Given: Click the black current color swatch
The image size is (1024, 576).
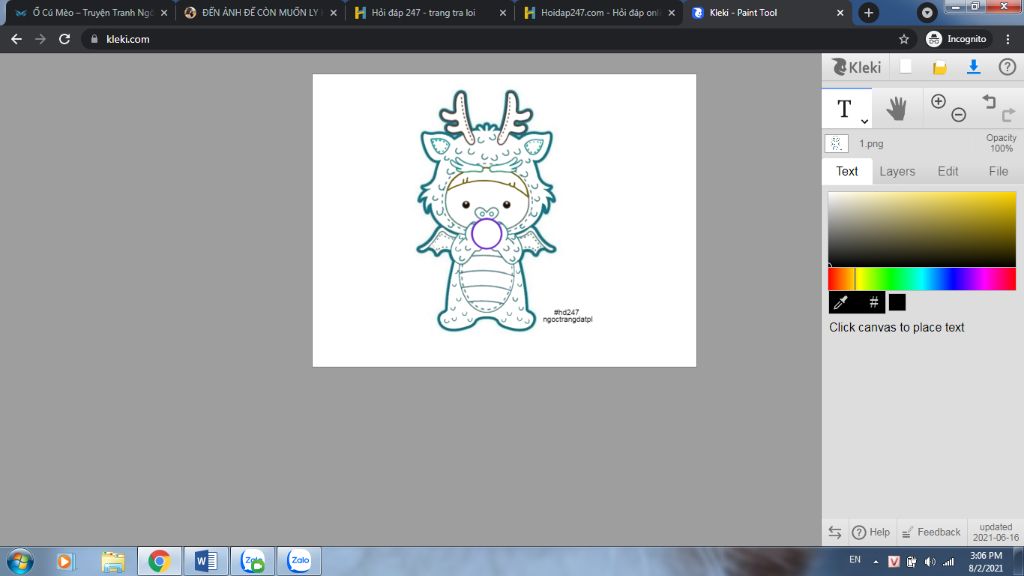Looking at the screenshot, I should tap(897, 302).
